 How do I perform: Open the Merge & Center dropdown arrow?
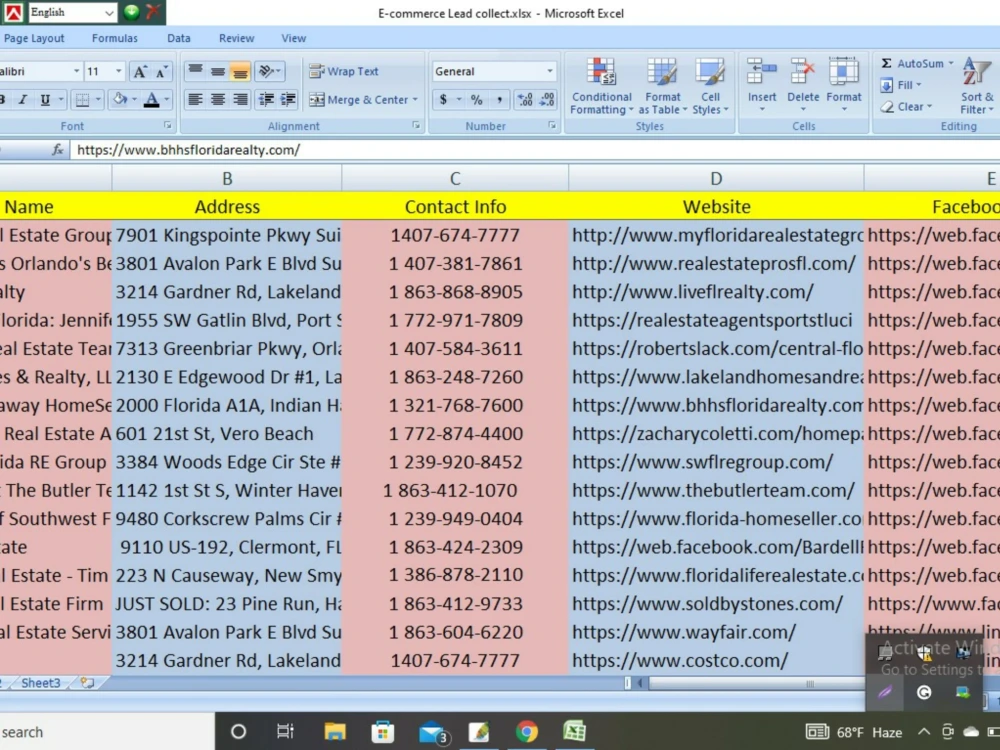click(415, 99)
